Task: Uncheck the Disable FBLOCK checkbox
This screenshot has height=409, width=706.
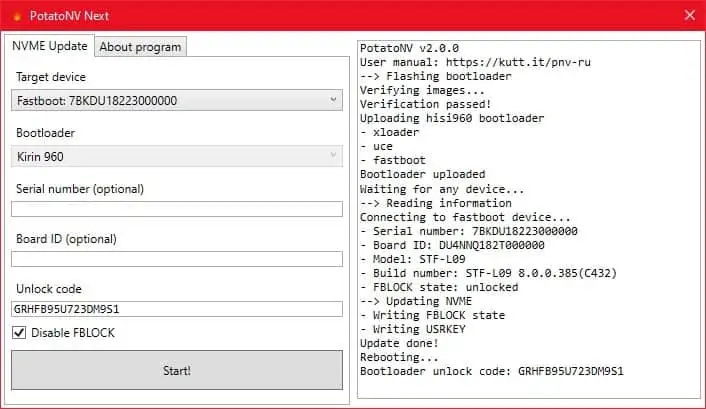Action: pos(19,332)
